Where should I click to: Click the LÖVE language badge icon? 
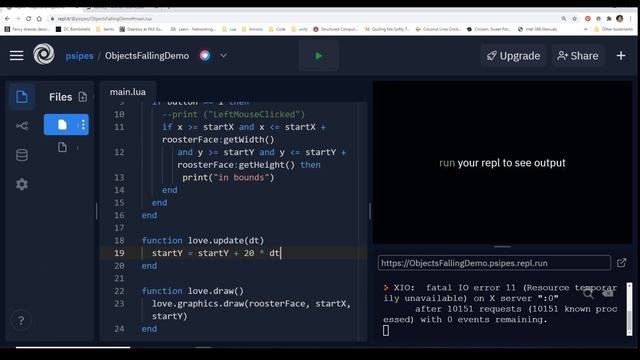(205, 56)
